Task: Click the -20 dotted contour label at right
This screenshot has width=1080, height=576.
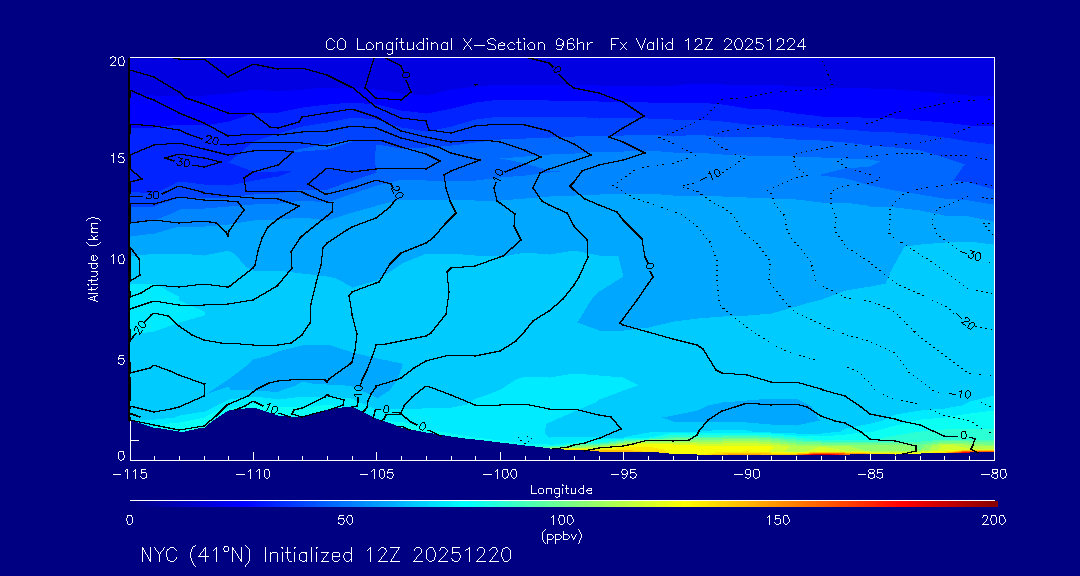Action: pyautogui.click(x=965, y=324)
